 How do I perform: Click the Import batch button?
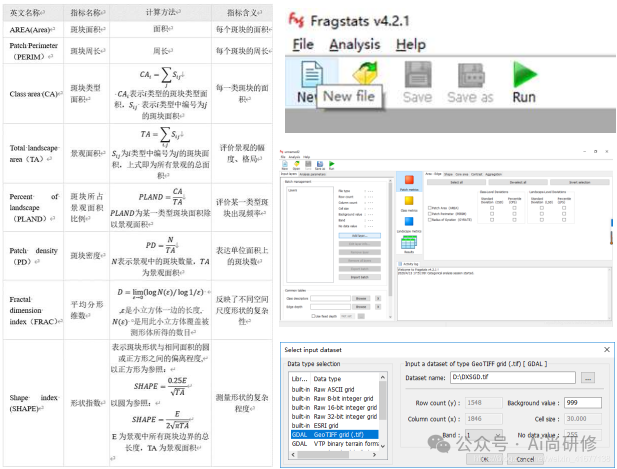click(360, 277)
